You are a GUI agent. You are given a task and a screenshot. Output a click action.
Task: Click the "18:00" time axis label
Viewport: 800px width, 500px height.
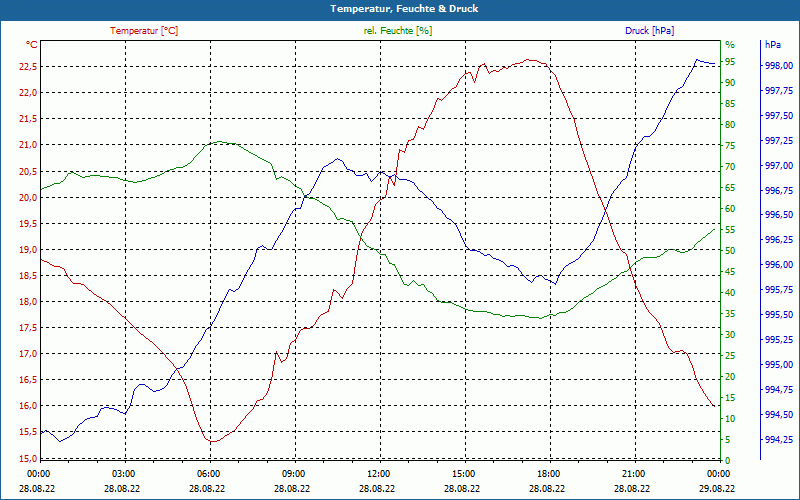tap(547, 474)
